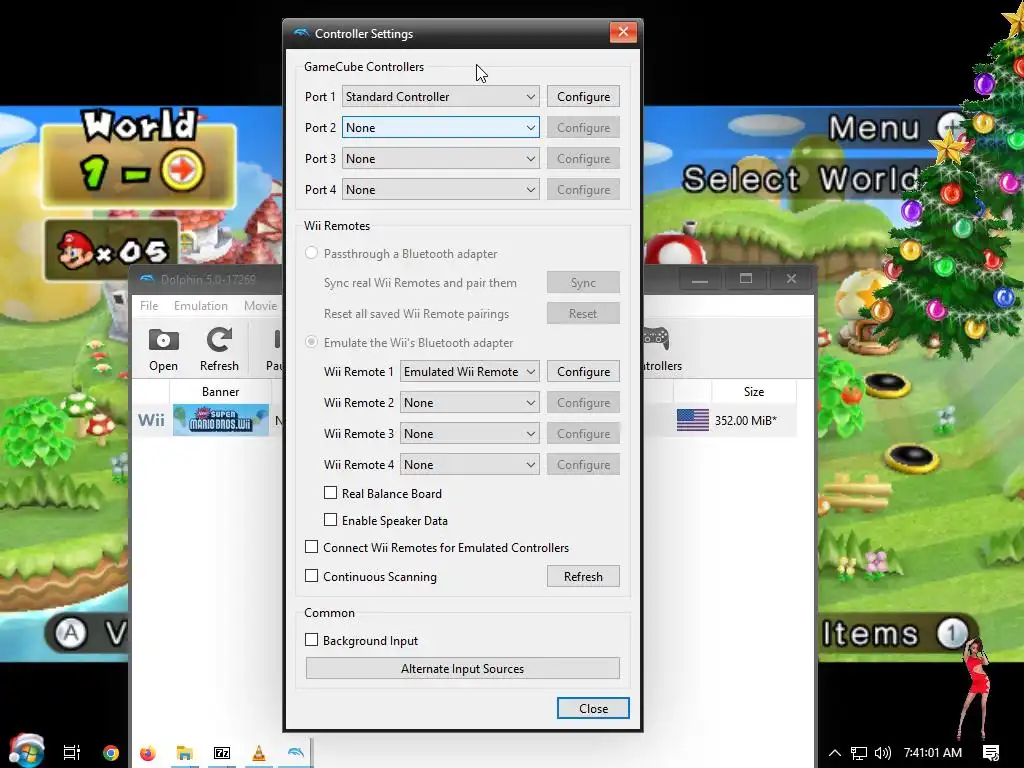This screenshot has height=768, width=1024.
Task: Open the Wii Remote 1 dropdown
Action: coord(470,372)
